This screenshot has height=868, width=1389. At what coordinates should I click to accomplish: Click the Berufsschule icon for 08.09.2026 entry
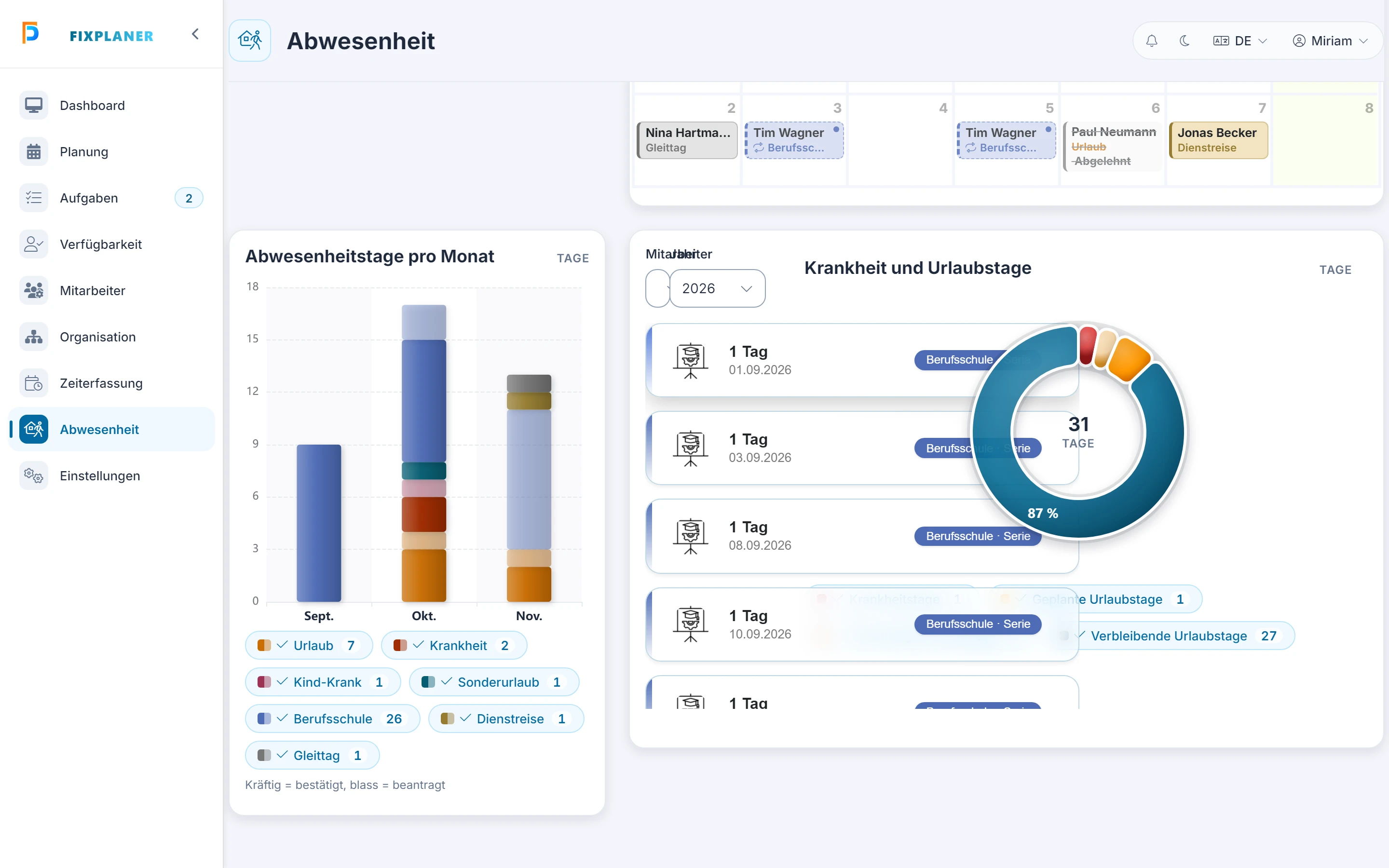691,536
